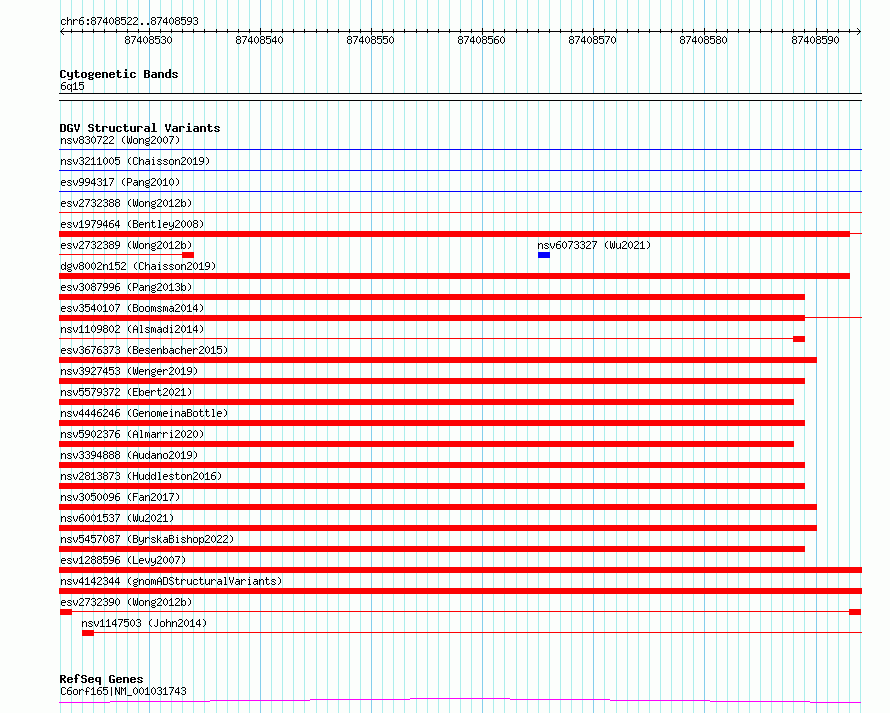Click the nsv5457087 (ByrskaBishop2022) label

click(x=146, y=539)
